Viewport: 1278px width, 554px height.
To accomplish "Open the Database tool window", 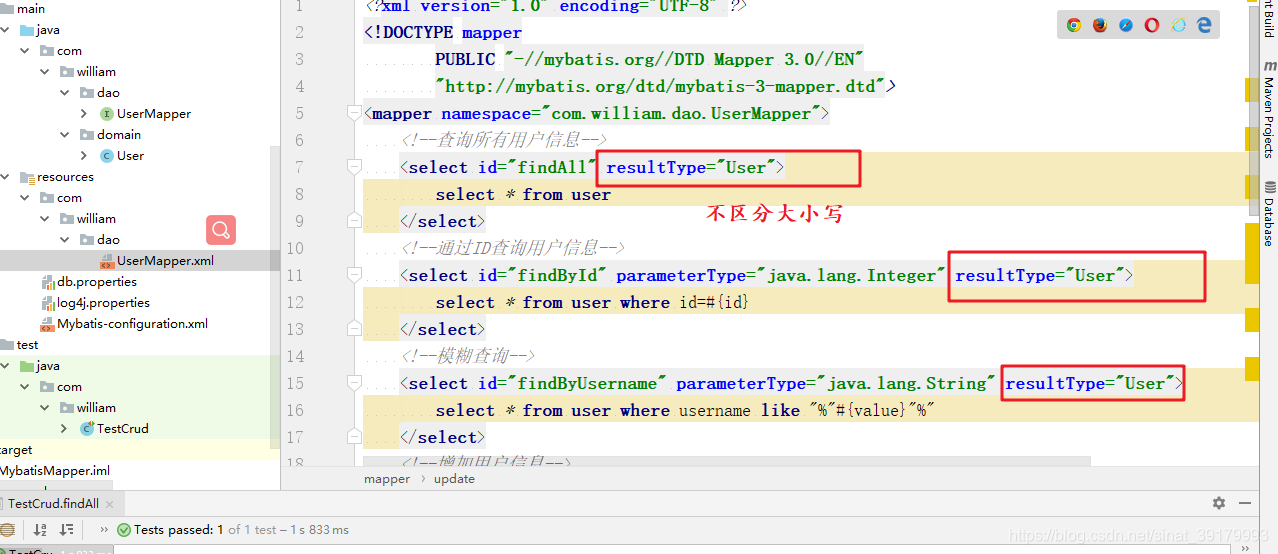I will coord(1268,213).
